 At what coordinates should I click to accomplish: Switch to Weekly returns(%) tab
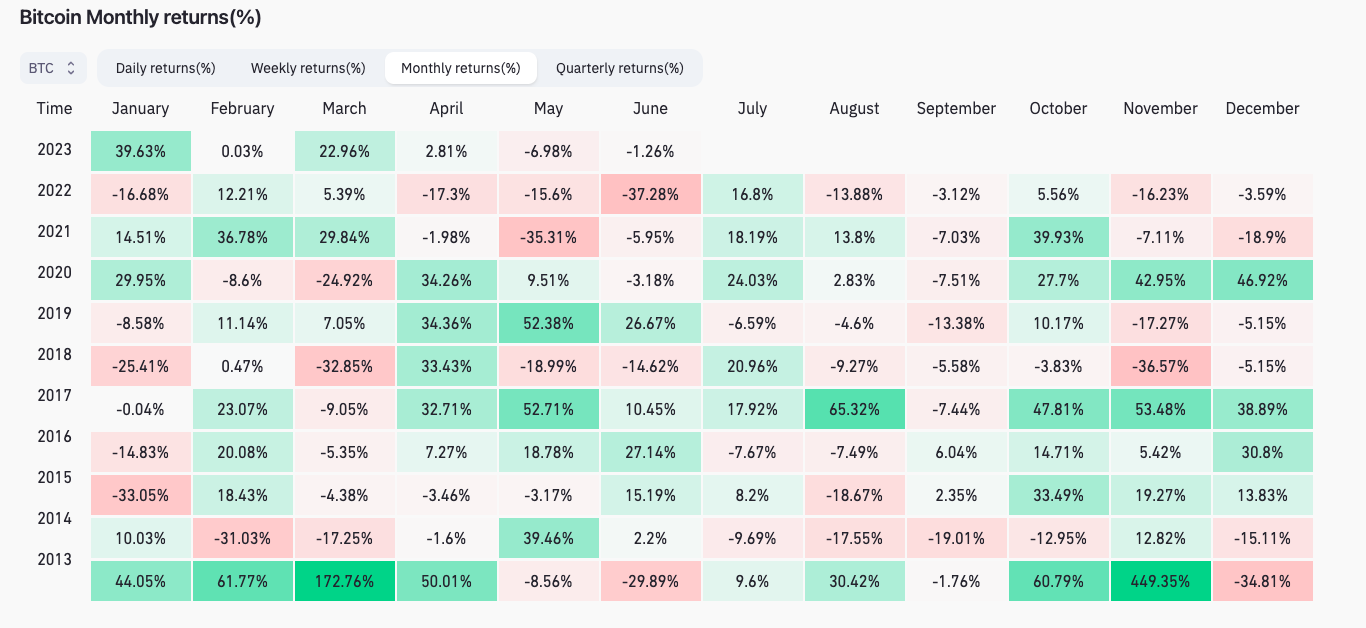pyautogui.click(x=308, y=68)
